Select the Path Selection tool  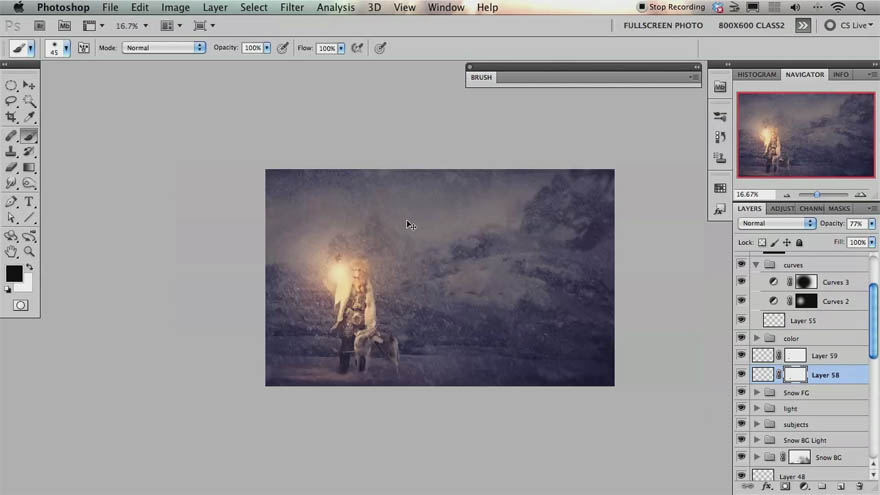[11, 218]
